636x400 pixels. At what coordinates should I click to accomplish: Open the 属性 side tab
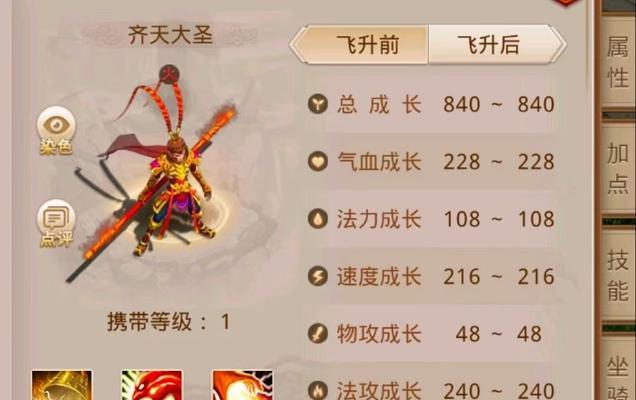(617, 62)
